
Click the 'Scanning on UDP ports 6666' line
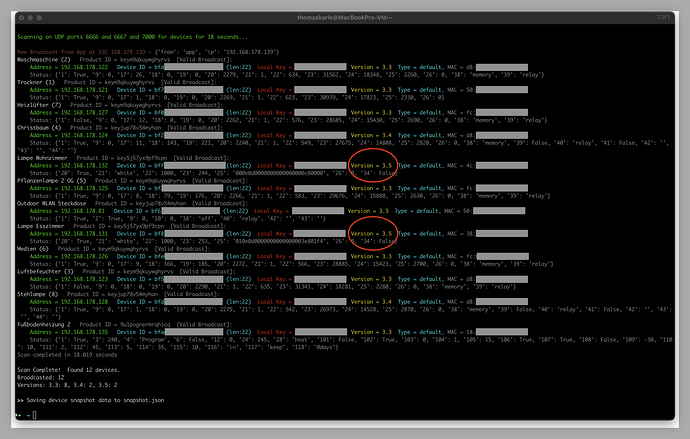click(x=132, y=37)
